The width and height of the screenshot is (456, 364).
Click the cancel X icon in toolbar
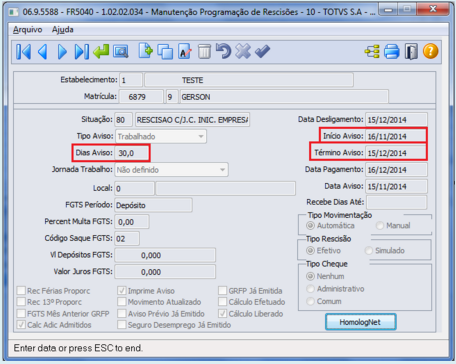pos(243,51)
